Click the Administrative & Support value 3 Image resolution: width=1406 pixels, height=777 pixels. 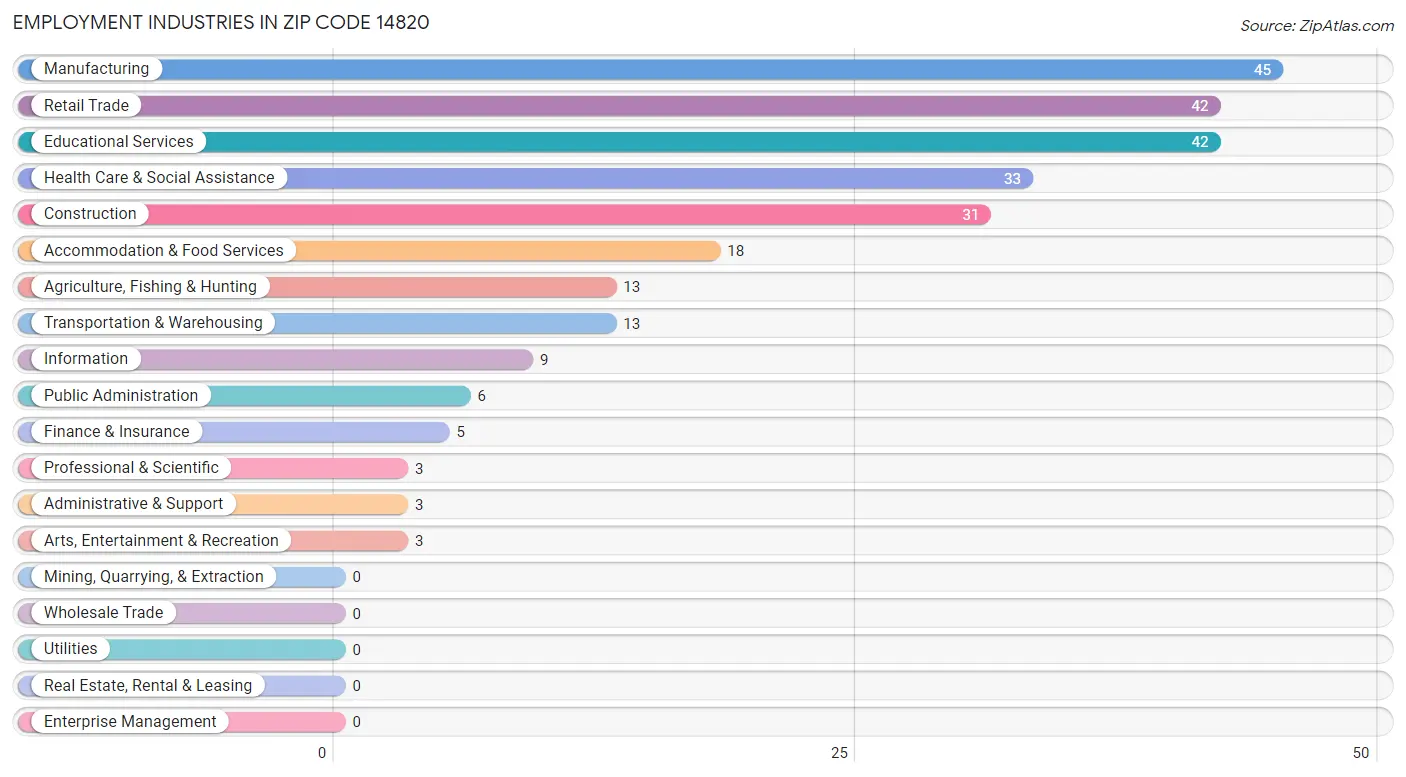[x=419, y=505]
